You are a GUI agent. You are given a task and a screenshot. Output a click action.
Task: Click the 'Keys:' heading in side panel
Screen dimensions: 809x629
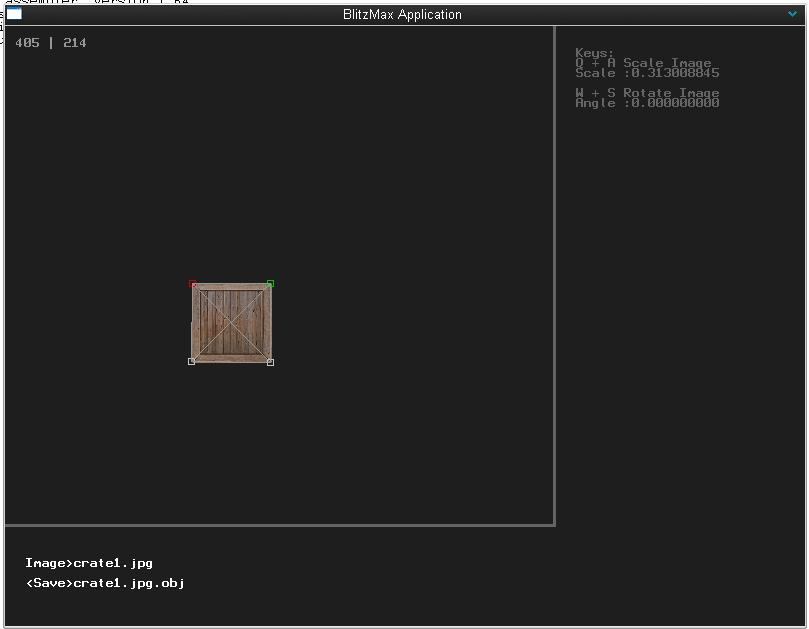595,53
